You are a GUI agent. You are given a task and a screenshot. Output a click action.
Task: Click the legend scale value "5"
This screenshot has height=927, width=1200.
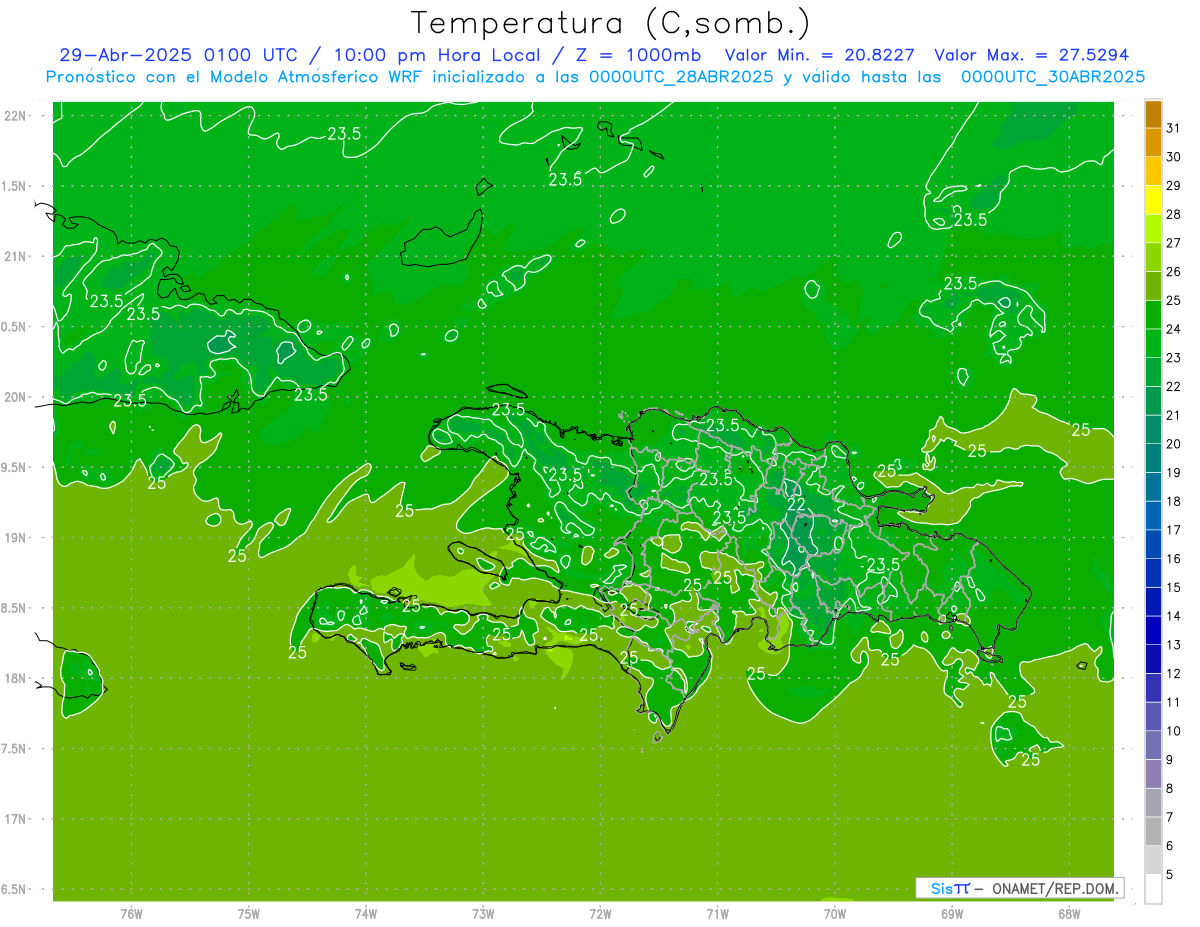[x=1170, y=875]
